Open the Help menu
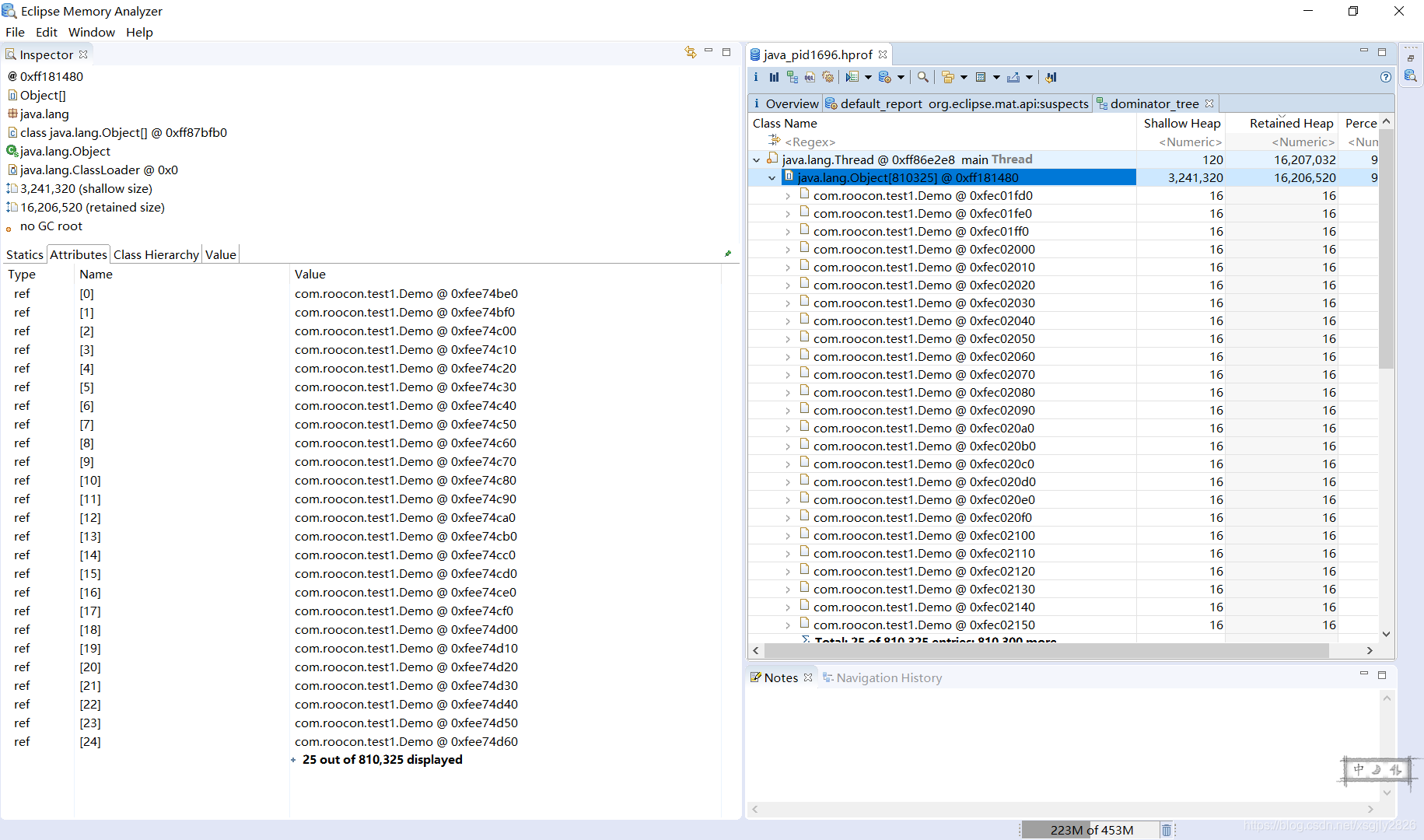This screenshot has height=840, width=1424. [x=139, y=32]
